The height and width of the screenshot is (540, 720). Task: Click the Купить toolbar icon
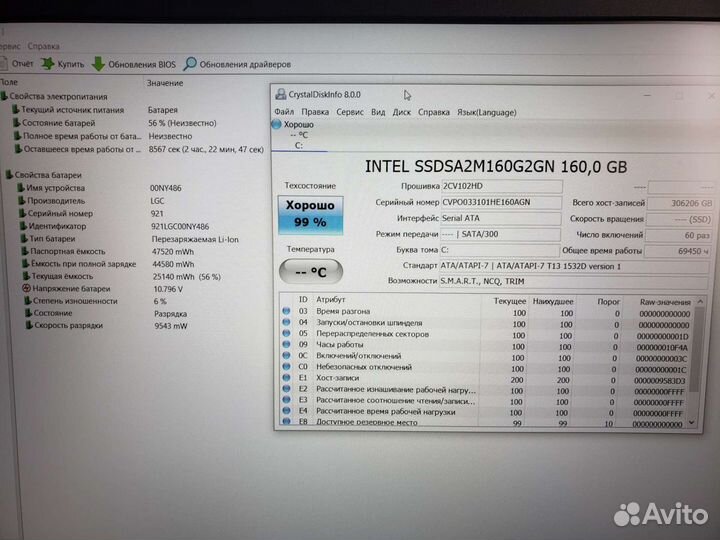(x=47, y=64)
